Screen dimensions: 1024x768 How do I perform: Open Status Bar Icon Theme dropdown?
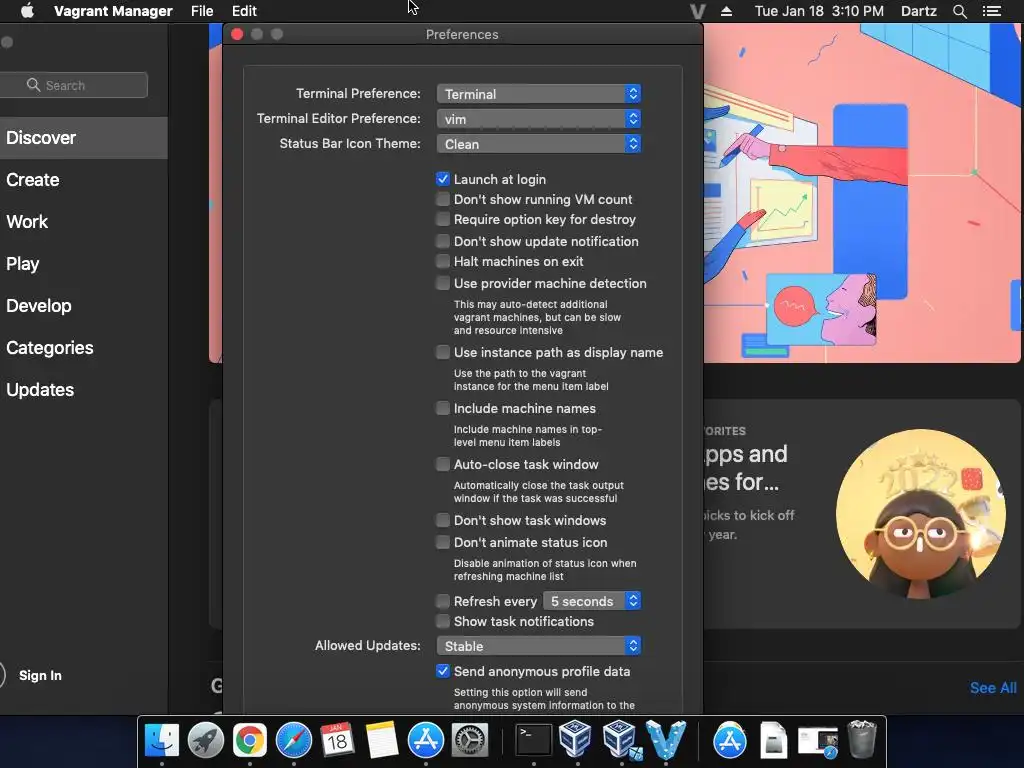[x=539, y=144]
